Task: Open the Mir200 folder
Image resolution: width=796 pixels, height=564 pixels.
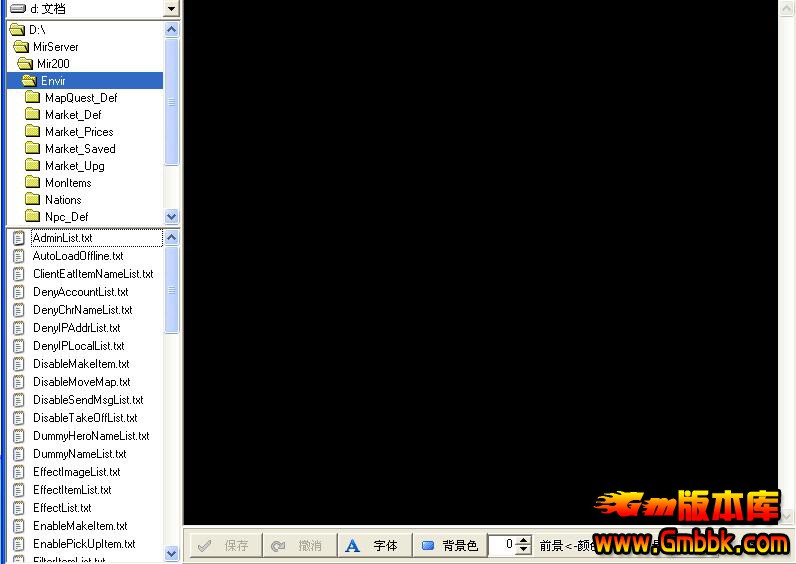Action: 53,64
